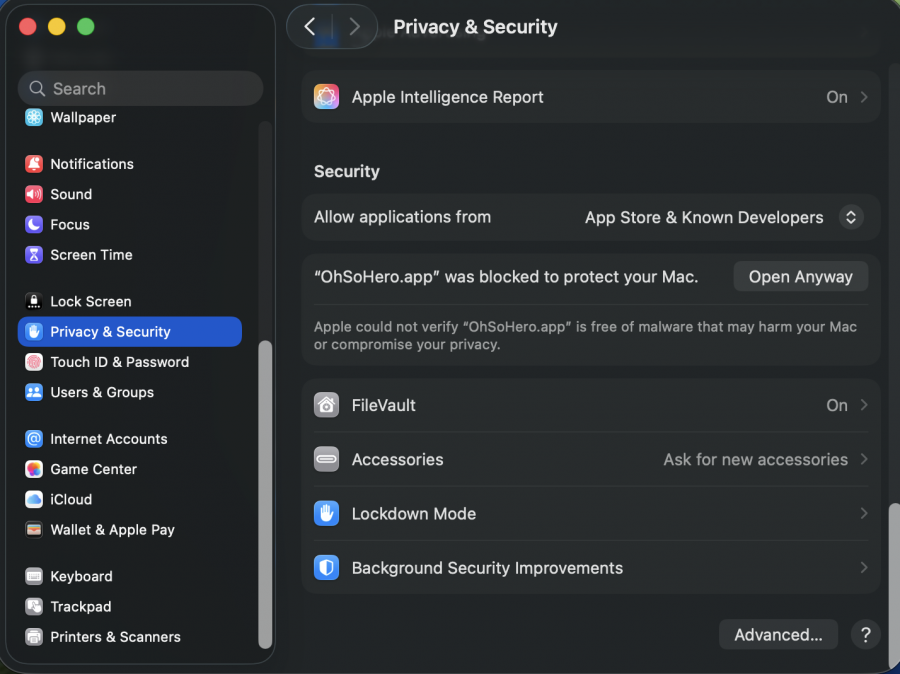Expand the Accessories row chevron
This screenshot has width=900, height=674.
click(864, 459)
